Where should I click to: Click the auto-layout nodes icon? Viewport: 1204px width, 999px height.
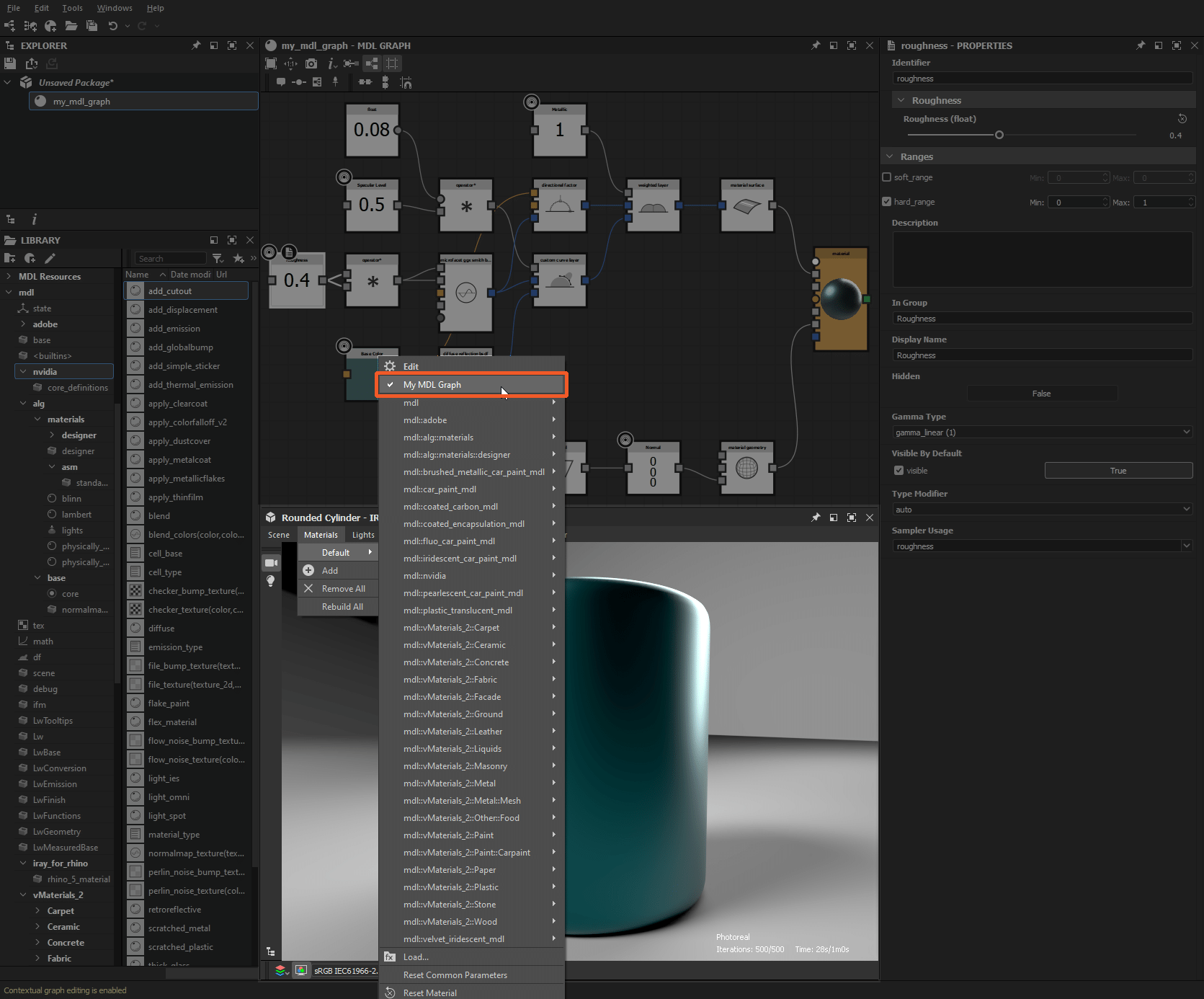coord(371,63)
